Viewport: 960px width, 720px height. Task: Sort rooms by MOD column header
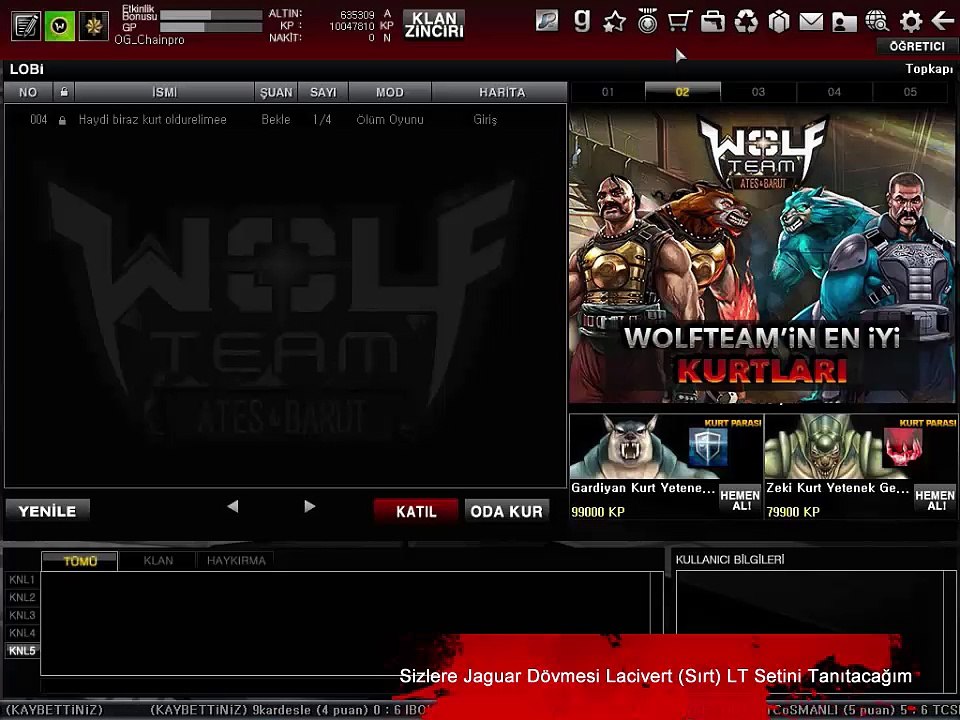click(390, 92)
